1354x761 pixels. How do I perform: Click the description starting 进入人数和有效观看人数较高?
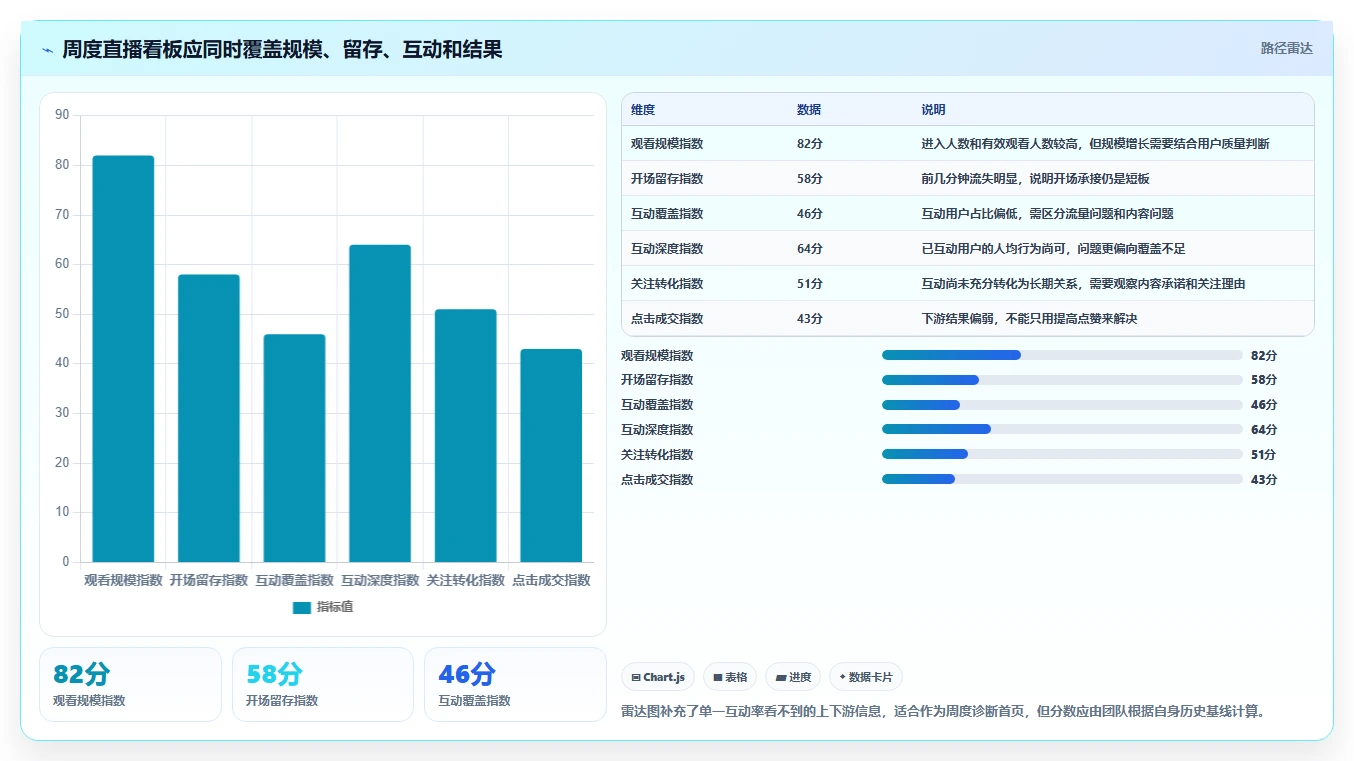coord(1095,144)
